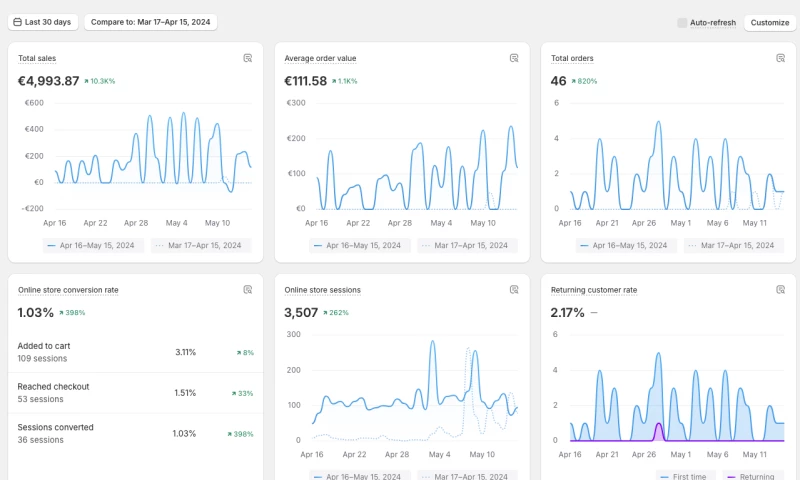Open report icon on Total sales card
Screen dimensions: 800x480
248,58
